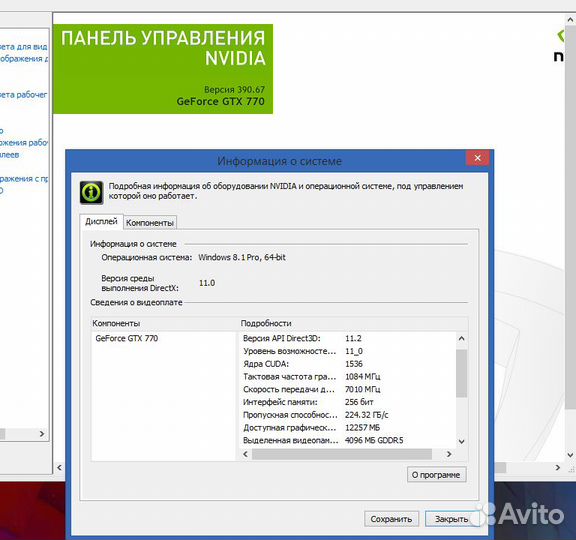Viewport: 576px width, 540px height.
Task: Click main panel scroll right arrow
Action: point(558,468)
